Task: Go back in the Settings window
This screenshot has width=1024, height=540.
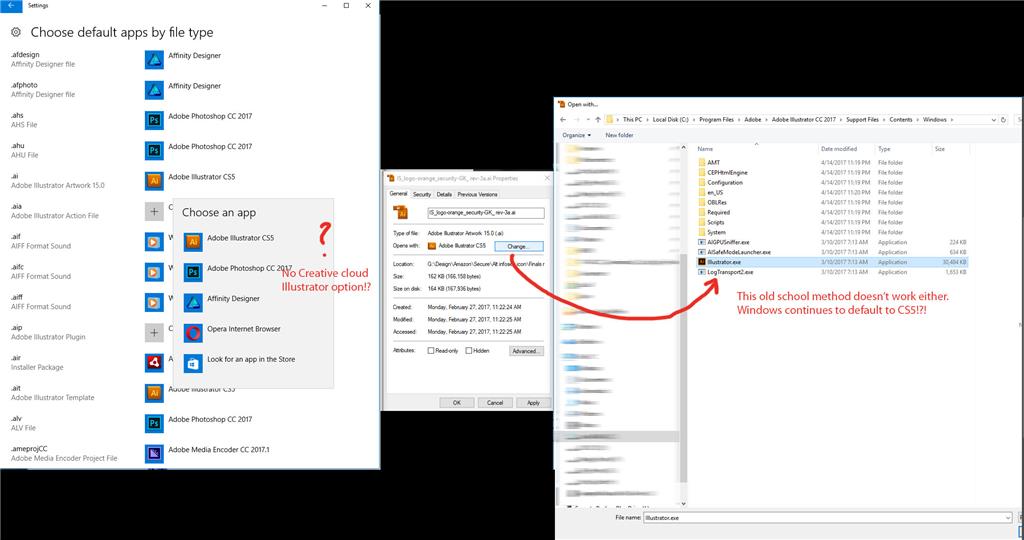Action: (11, 5)
